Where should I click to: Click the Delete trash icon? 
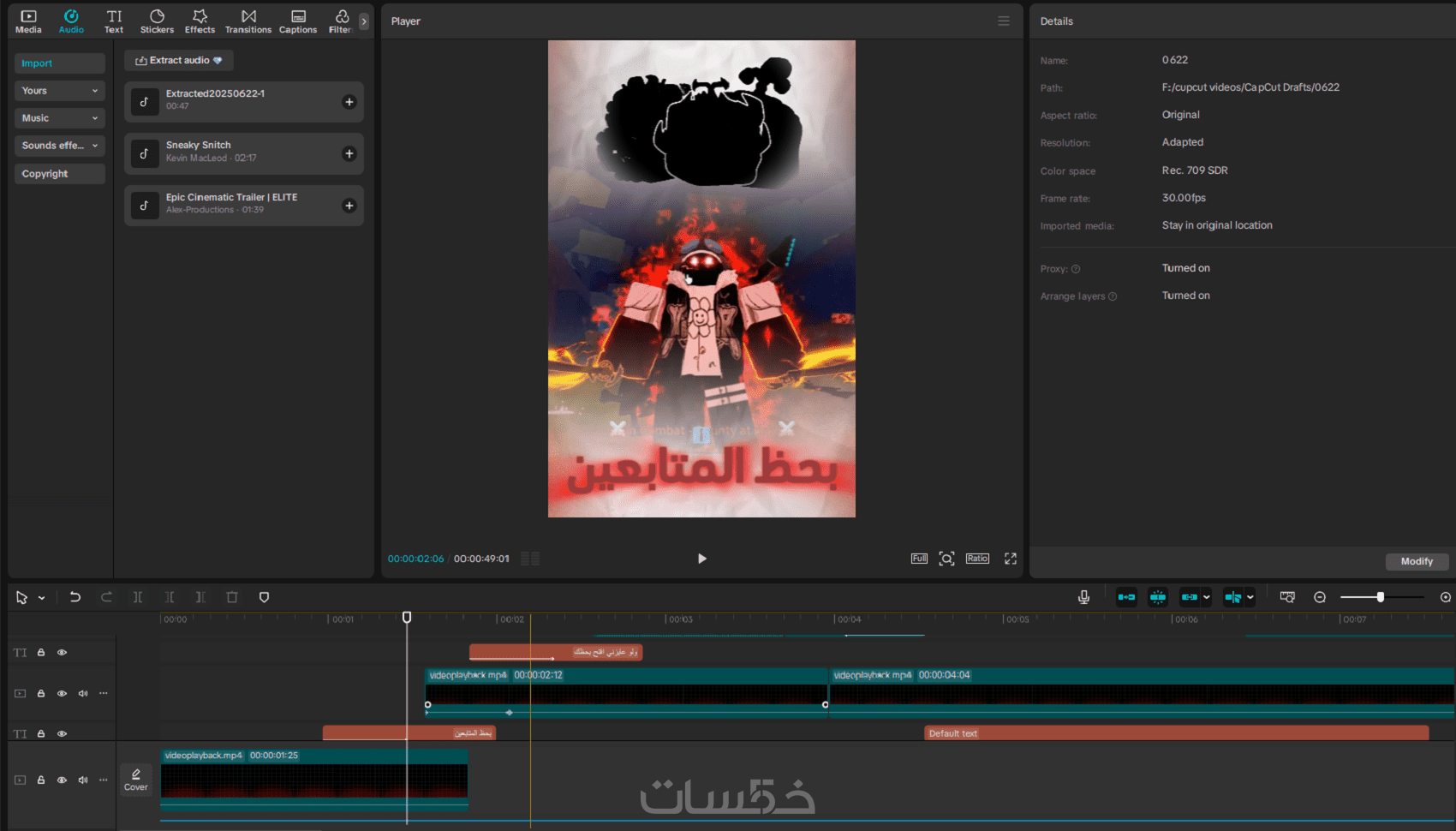point(232,597)
